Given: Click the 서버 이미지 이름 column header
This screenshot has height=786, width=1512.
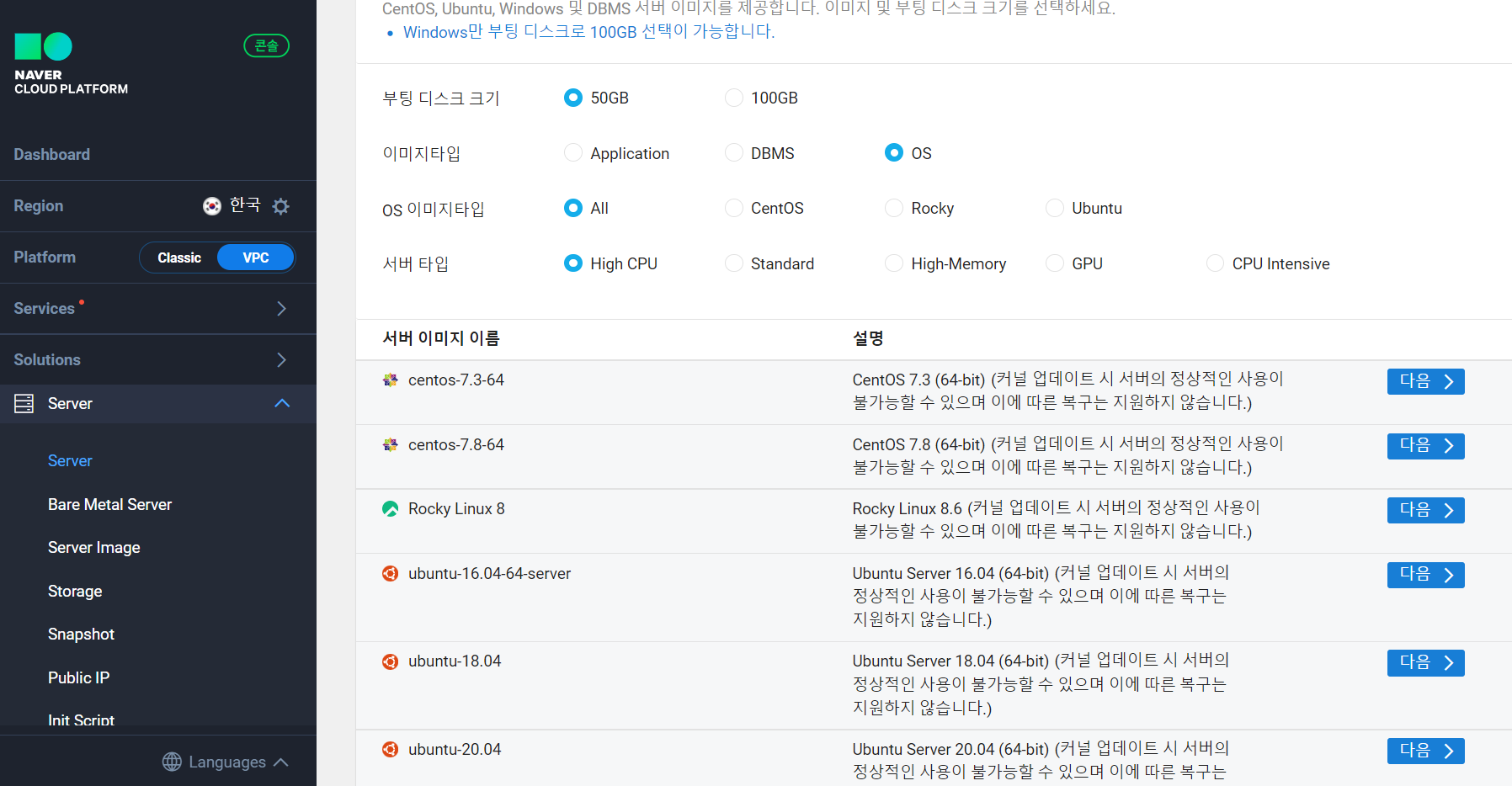Looking at the screenshot, I should pyautogui.click(x=441, y=338).
